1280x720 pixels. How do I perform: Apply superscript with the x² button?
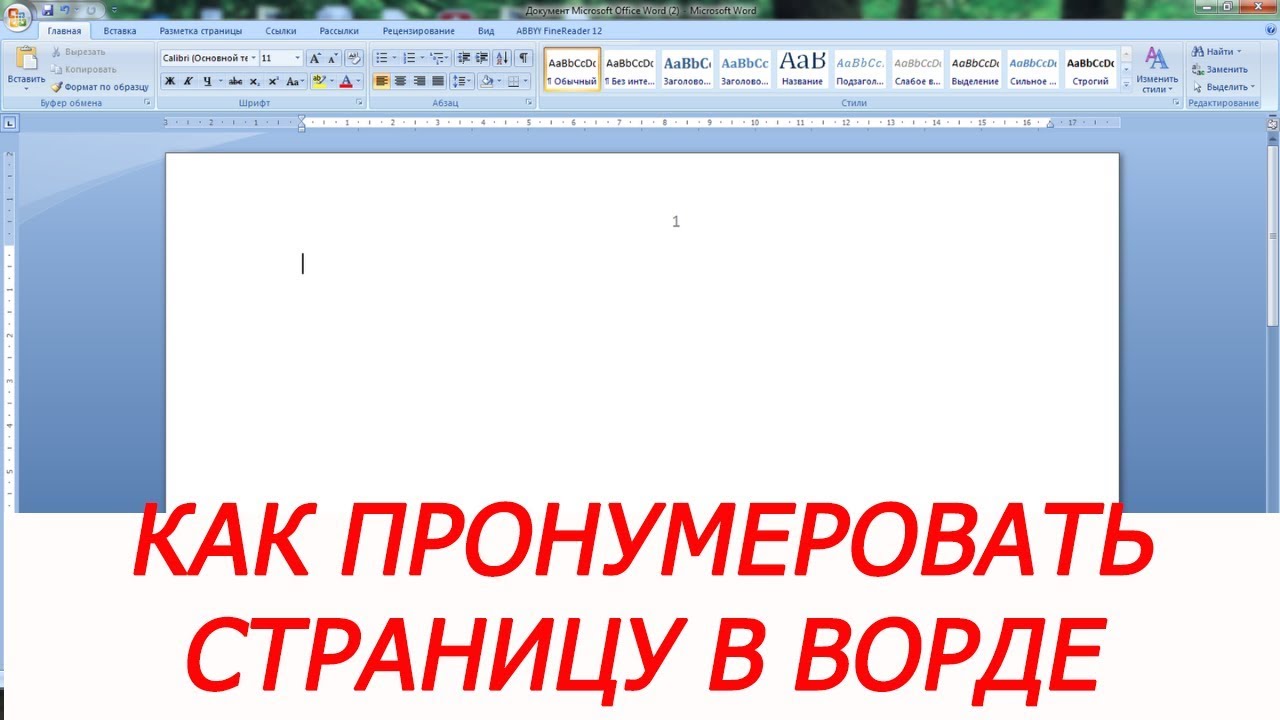(274, 82)
